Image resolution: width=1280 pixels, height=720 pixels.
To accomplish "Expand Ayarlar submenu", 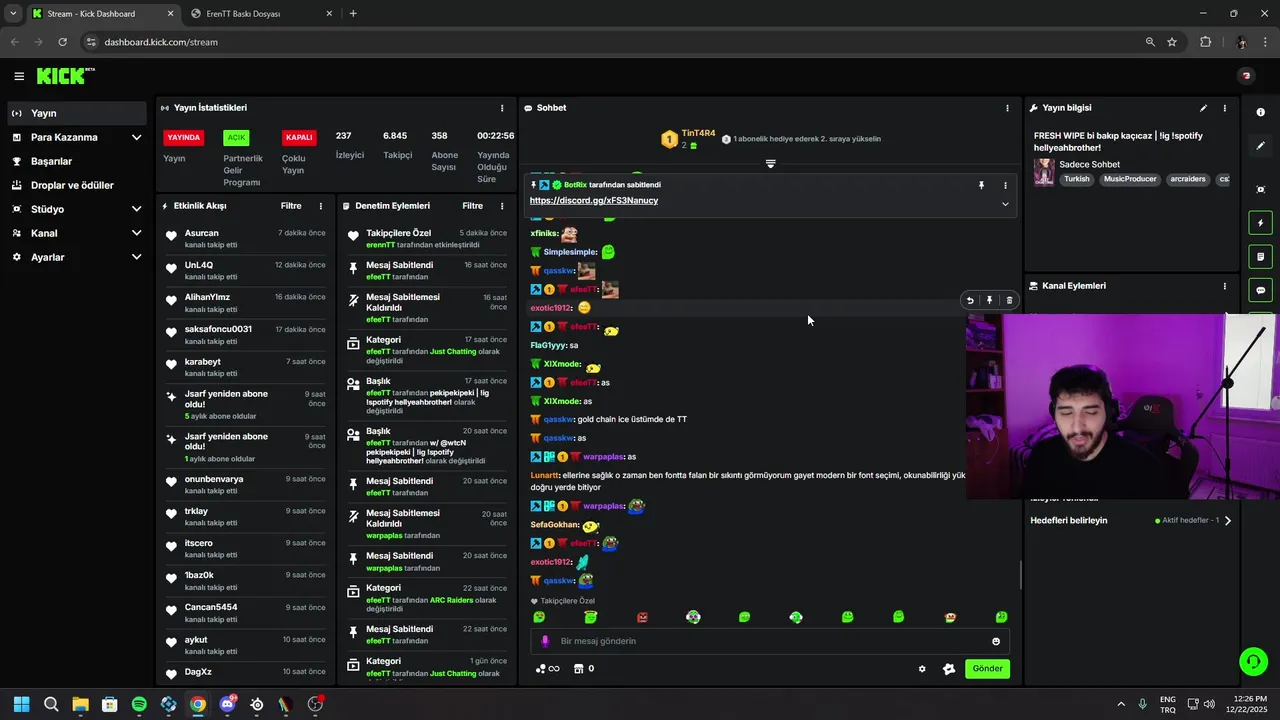I will tap(136, 257).
